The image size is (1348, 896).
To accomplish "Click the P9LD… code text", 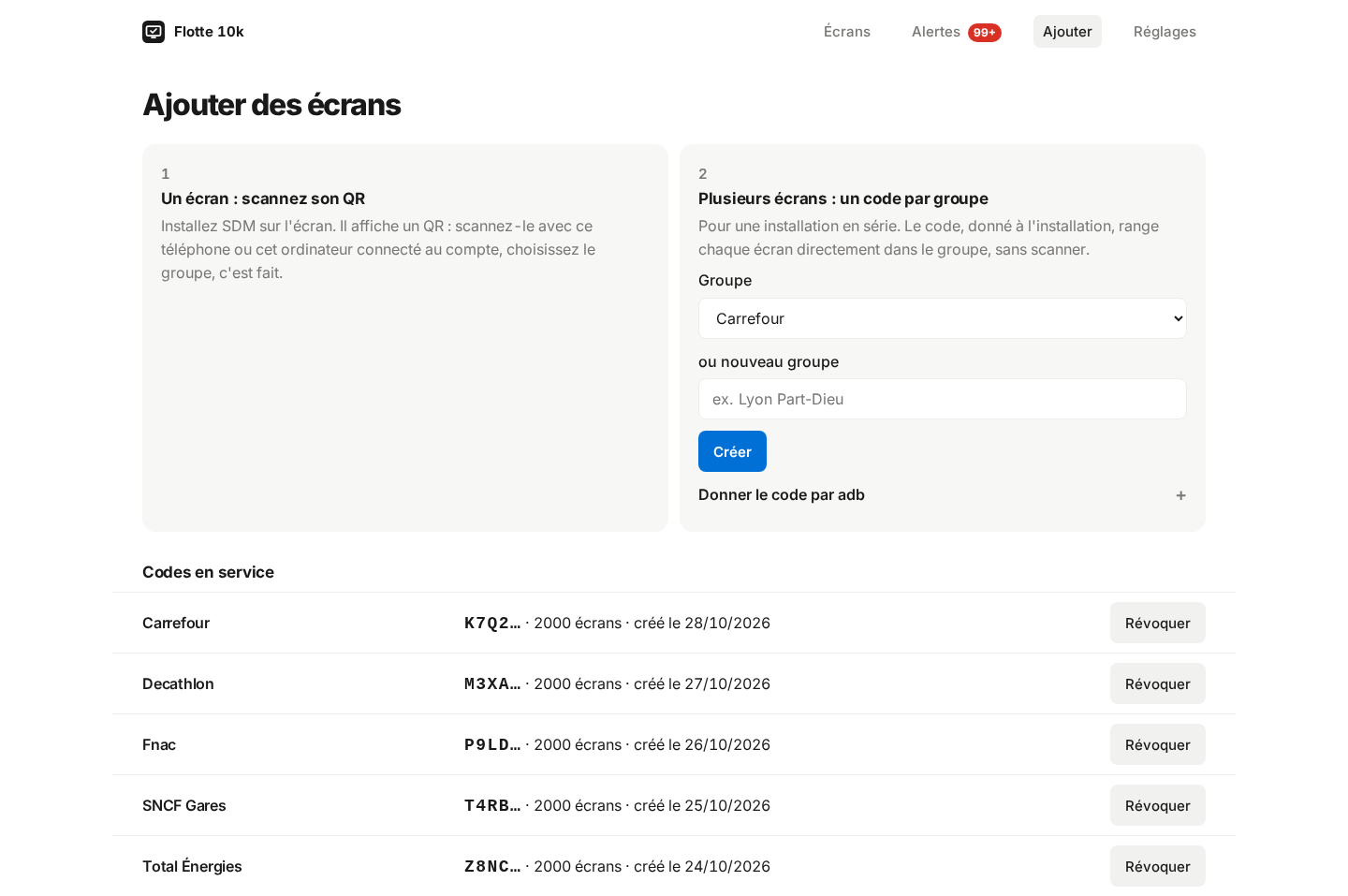I will point(492,744).
